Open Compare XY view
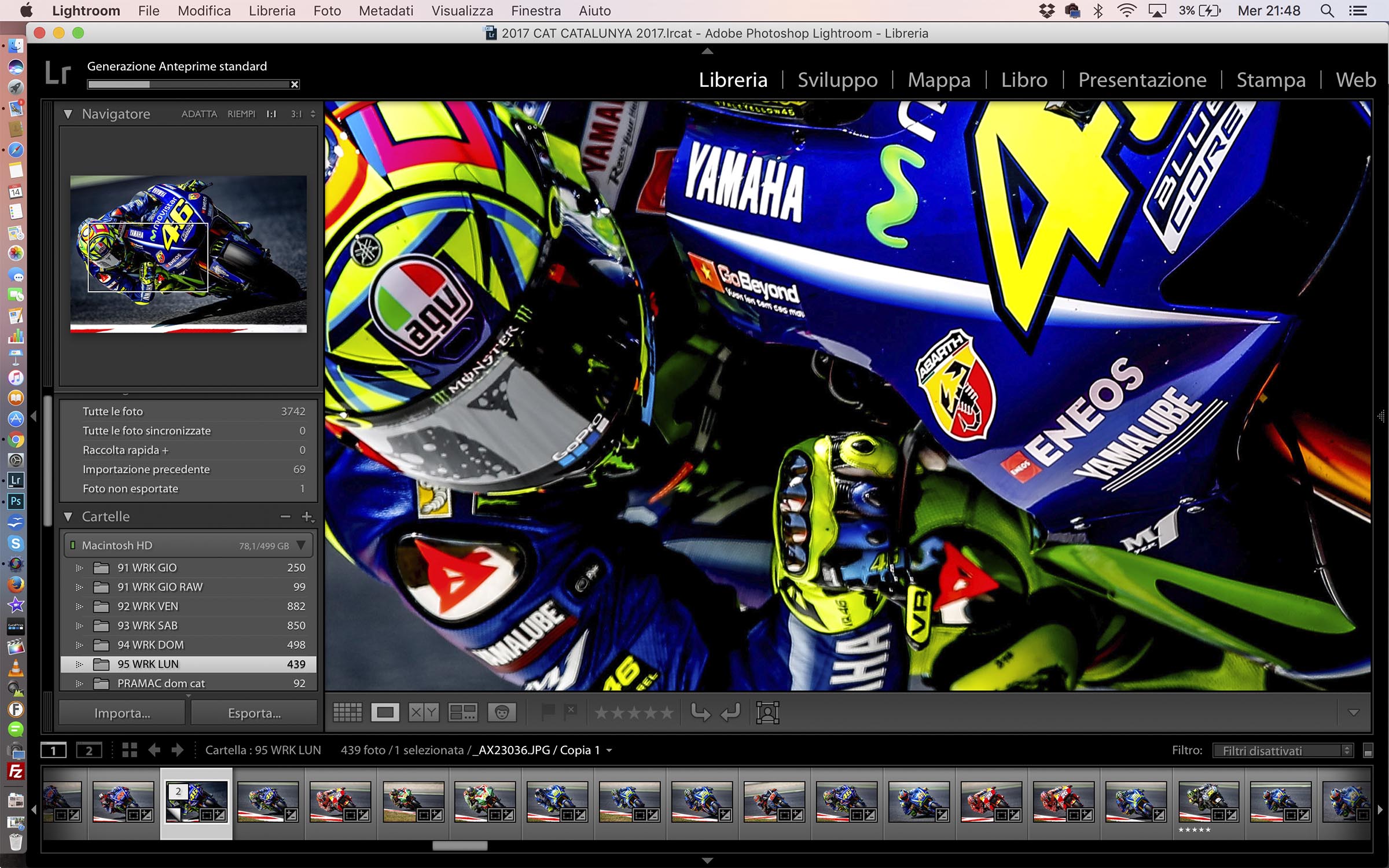Image resolution: width=1389 pixels, height=868 pixels. tap(424, 712)
